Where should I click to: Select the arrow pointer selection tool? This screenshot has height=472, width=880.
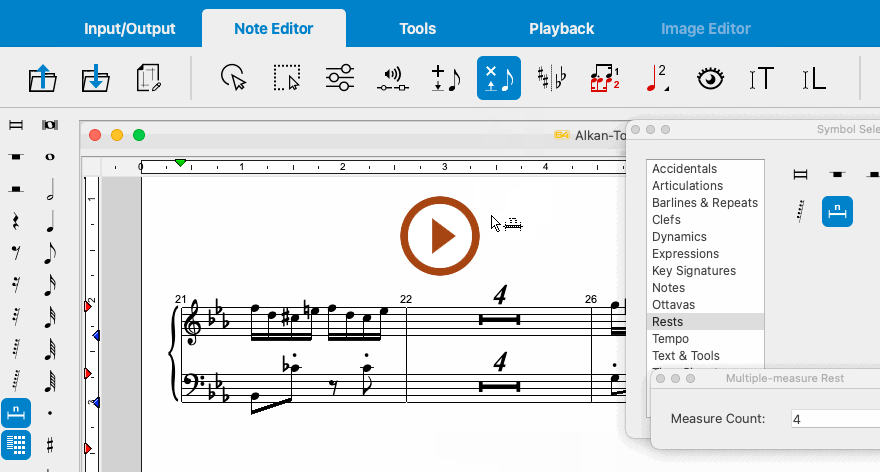[x=233, y=78]
